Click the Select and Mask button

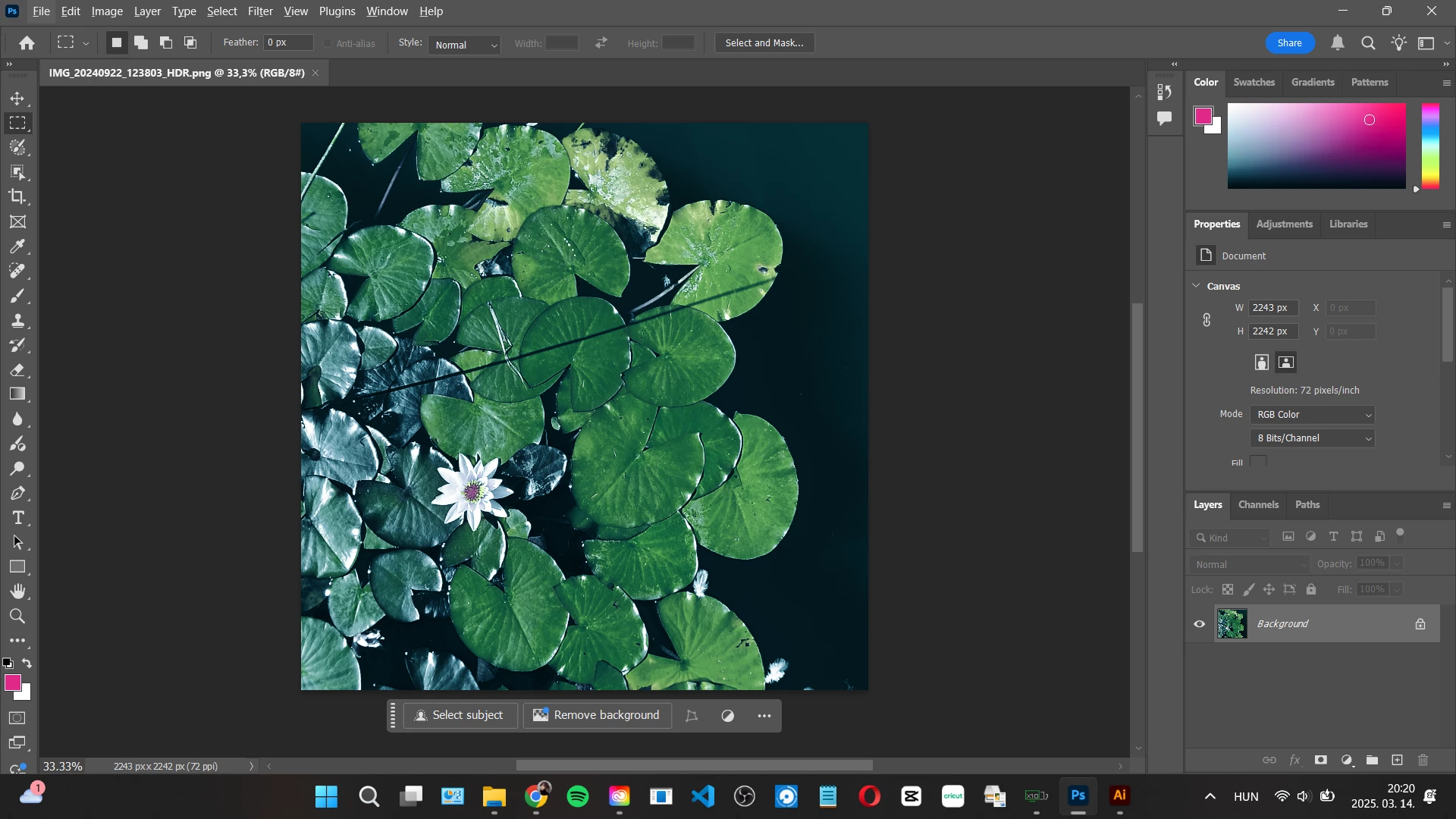coord(764,43)
